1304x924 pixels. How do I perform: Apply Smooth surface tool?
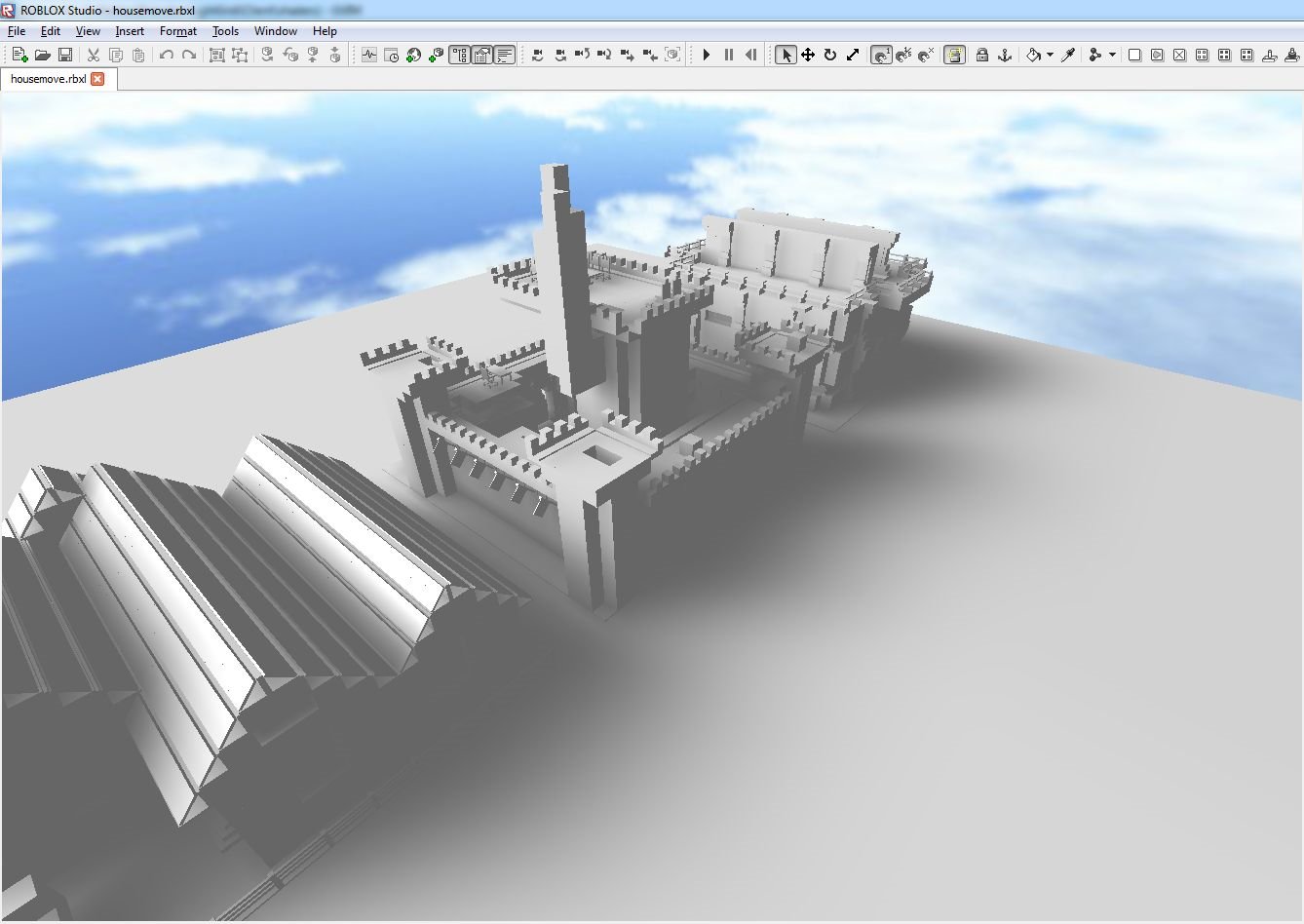pyautogui.click(x=1134, y=56)
